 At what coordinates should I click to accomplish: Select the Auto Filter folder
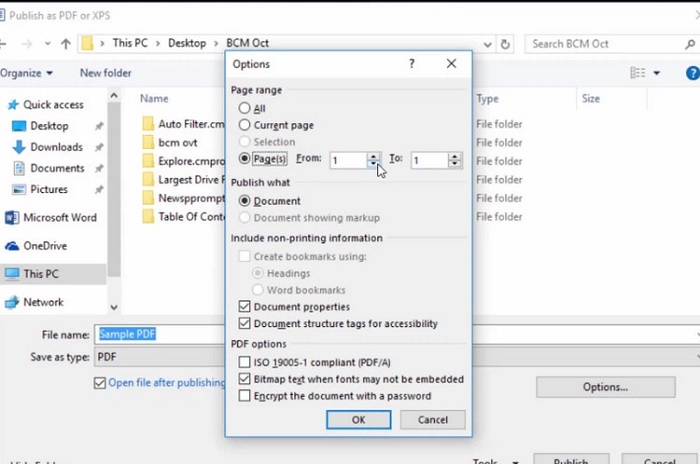tap(183, 124)
